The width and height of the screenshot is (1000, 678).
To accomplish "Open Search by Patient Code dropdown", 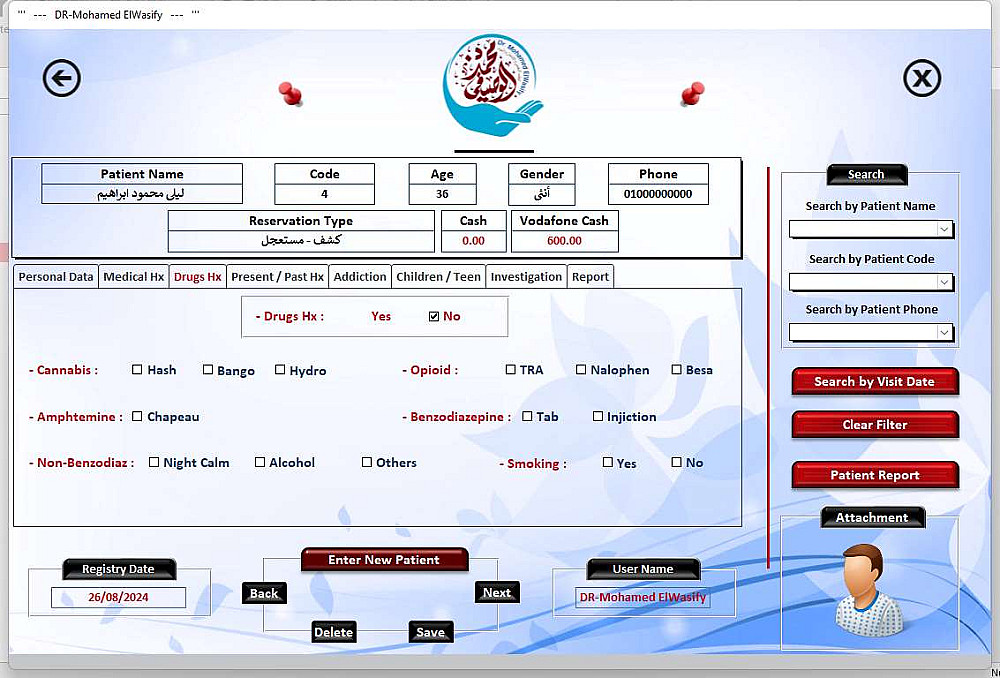I will pyautogui.click(x=945, y=282).
